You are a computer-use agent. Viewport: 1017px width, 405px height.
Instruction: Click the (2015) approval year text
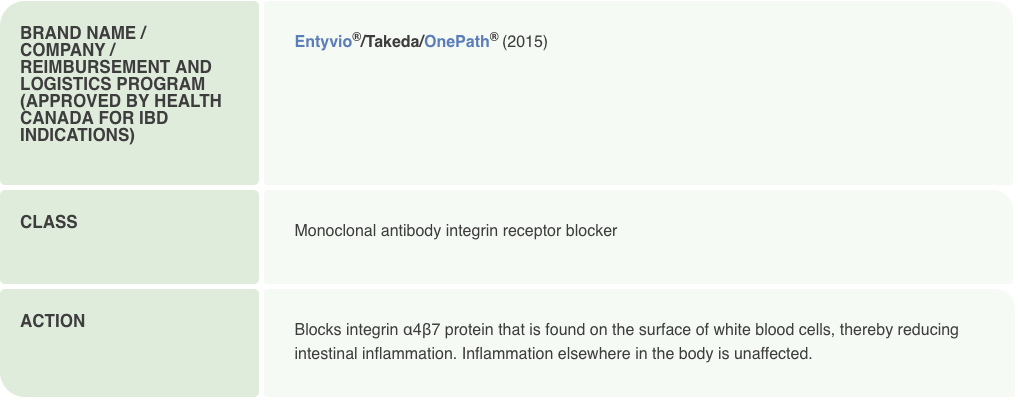coord(525,42)
